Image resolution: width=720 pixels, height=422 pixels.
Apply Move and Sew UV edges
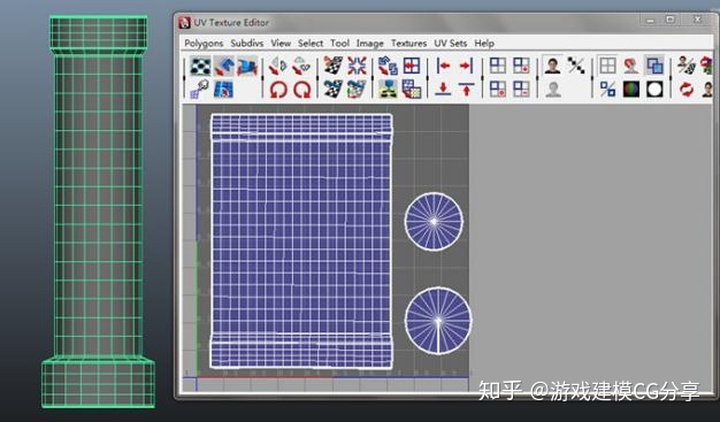(357, 89)
